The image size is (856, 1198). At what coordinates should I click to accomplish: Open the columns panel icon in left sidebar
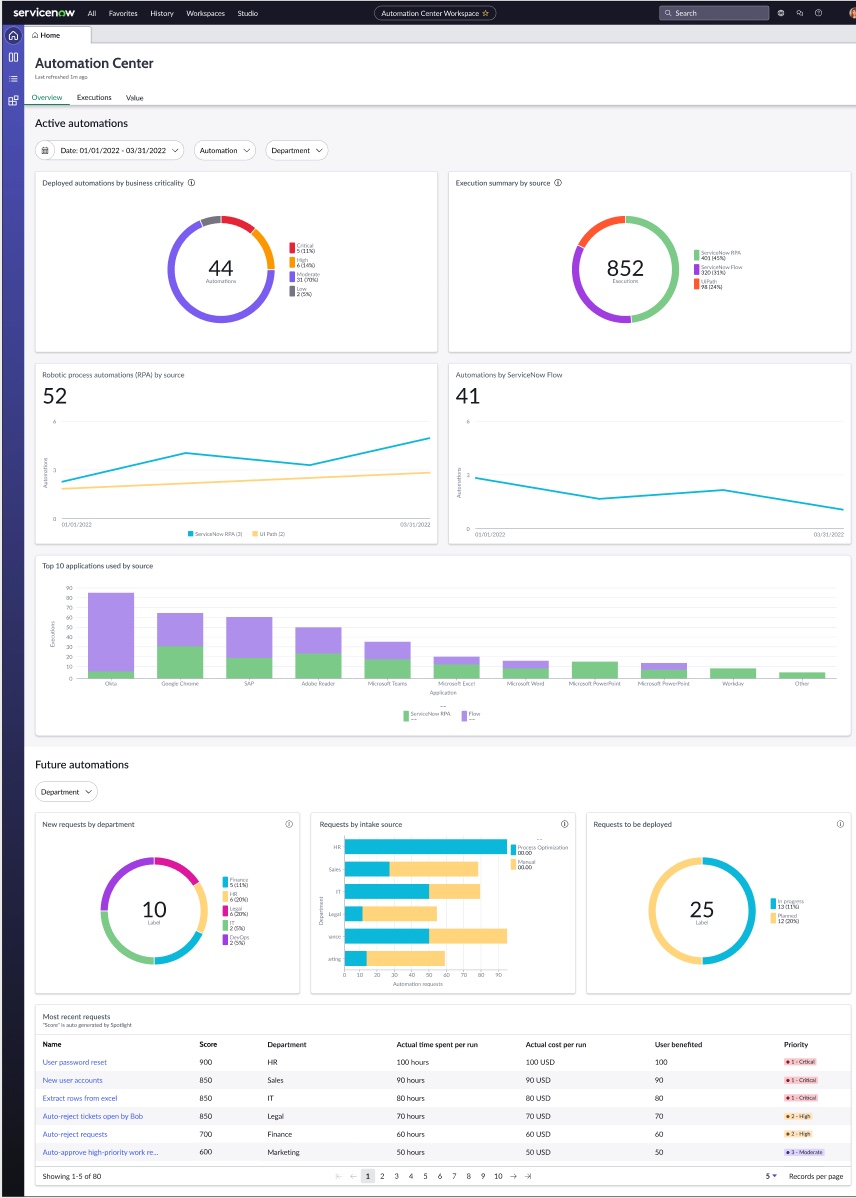coord(13,57)
